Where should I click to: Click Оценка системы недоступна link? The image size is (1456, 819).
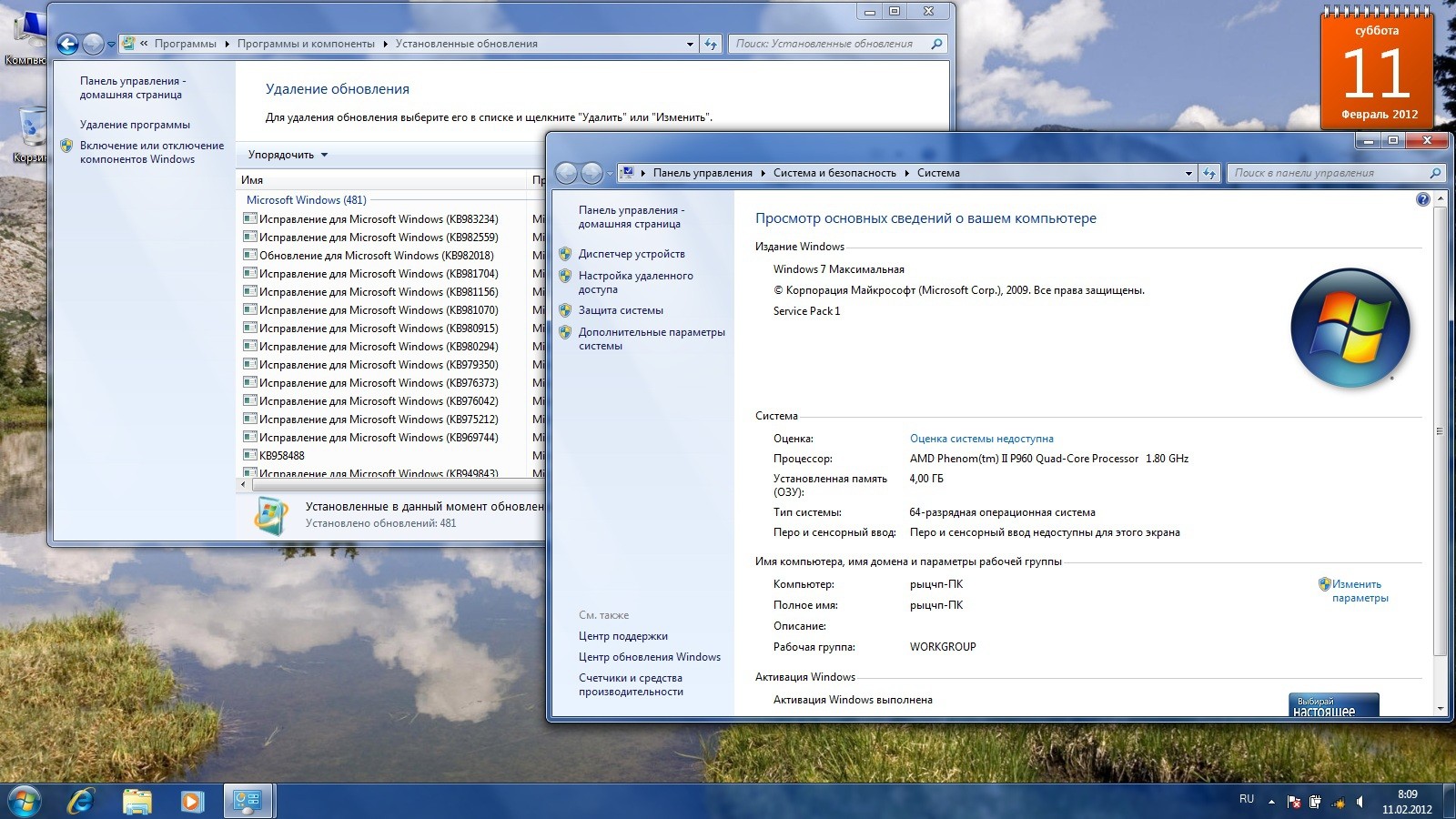(981, 439)
